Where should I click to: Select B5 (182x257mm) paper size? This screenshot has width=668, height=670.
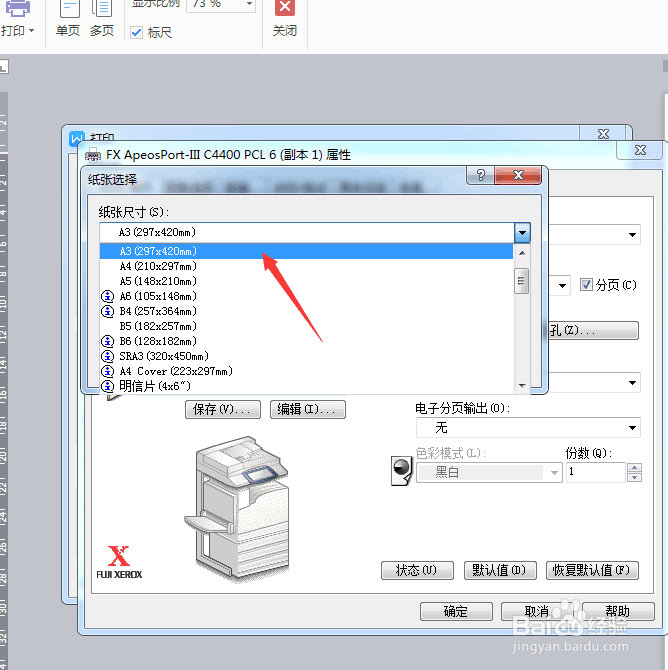(306, 326)
